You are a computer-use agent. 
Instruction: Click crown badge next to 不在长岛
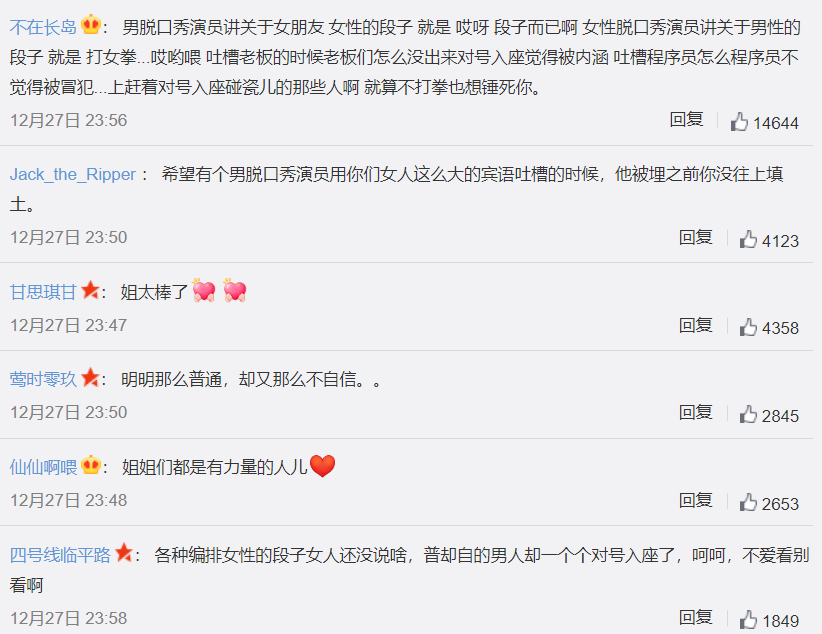tap(91, 25)
